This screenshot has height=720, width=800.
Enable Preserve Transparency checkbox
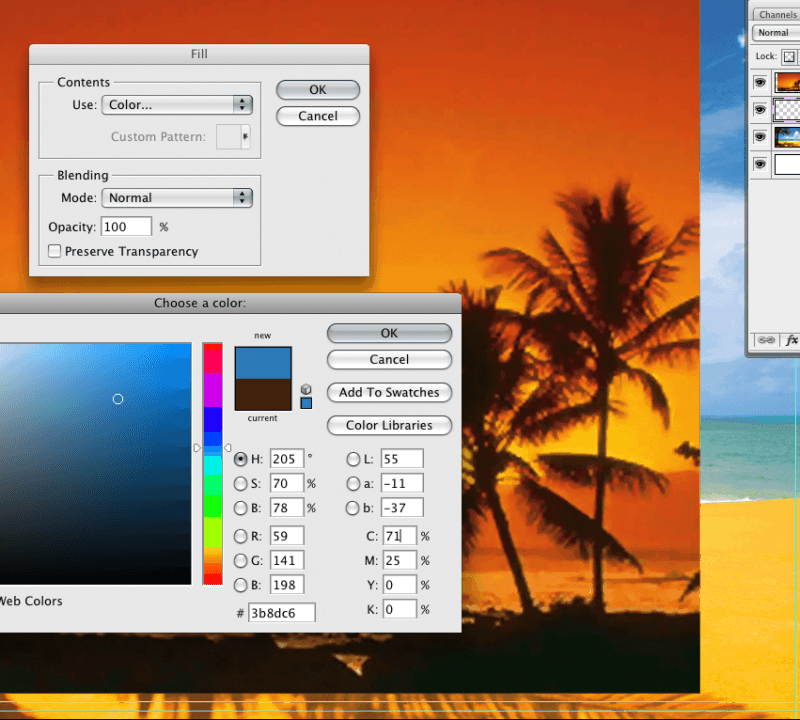(x=55, y=252)
